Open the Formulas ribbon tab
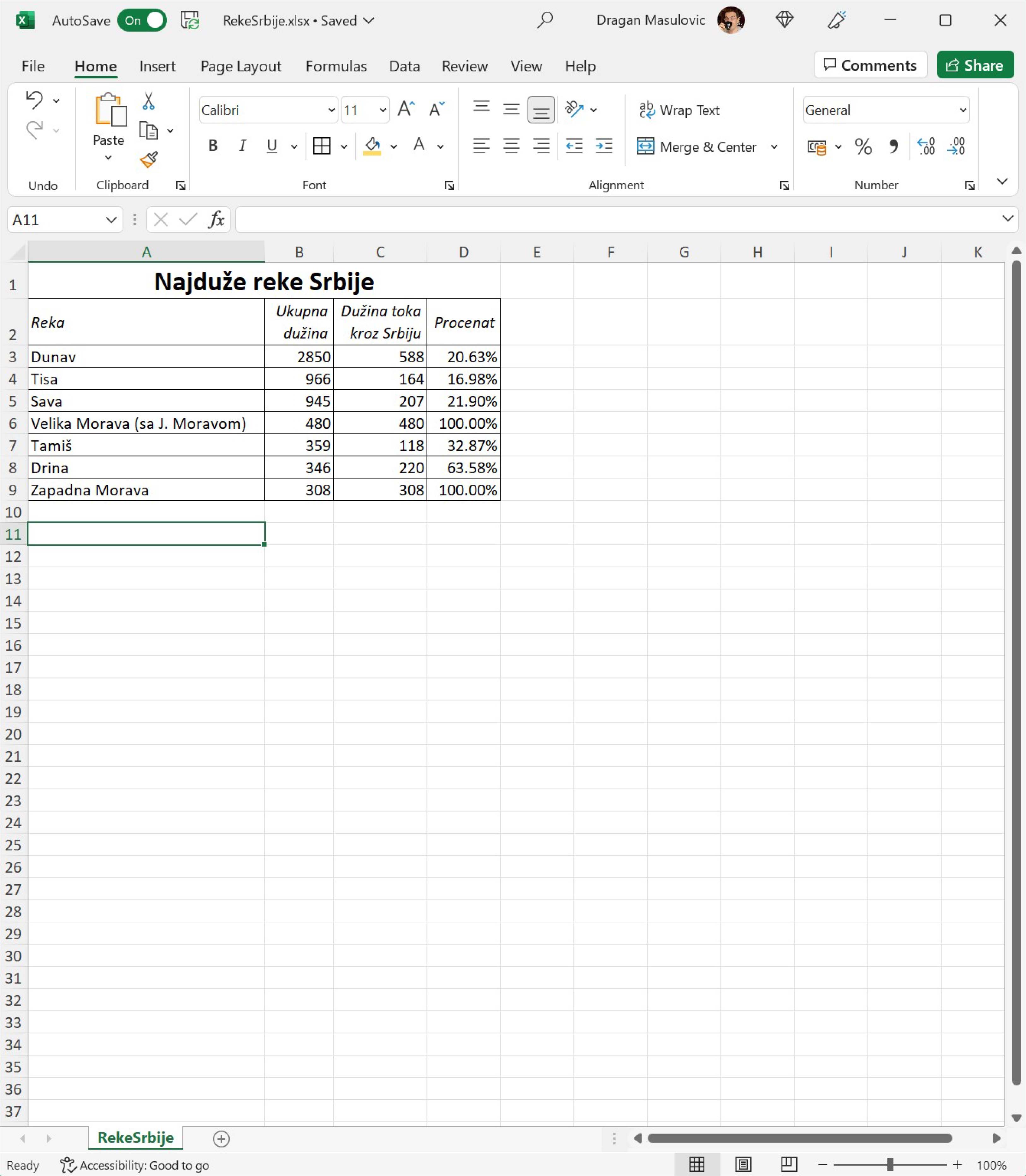This screenshot has width=1026, height=1176. coord(336,66)
